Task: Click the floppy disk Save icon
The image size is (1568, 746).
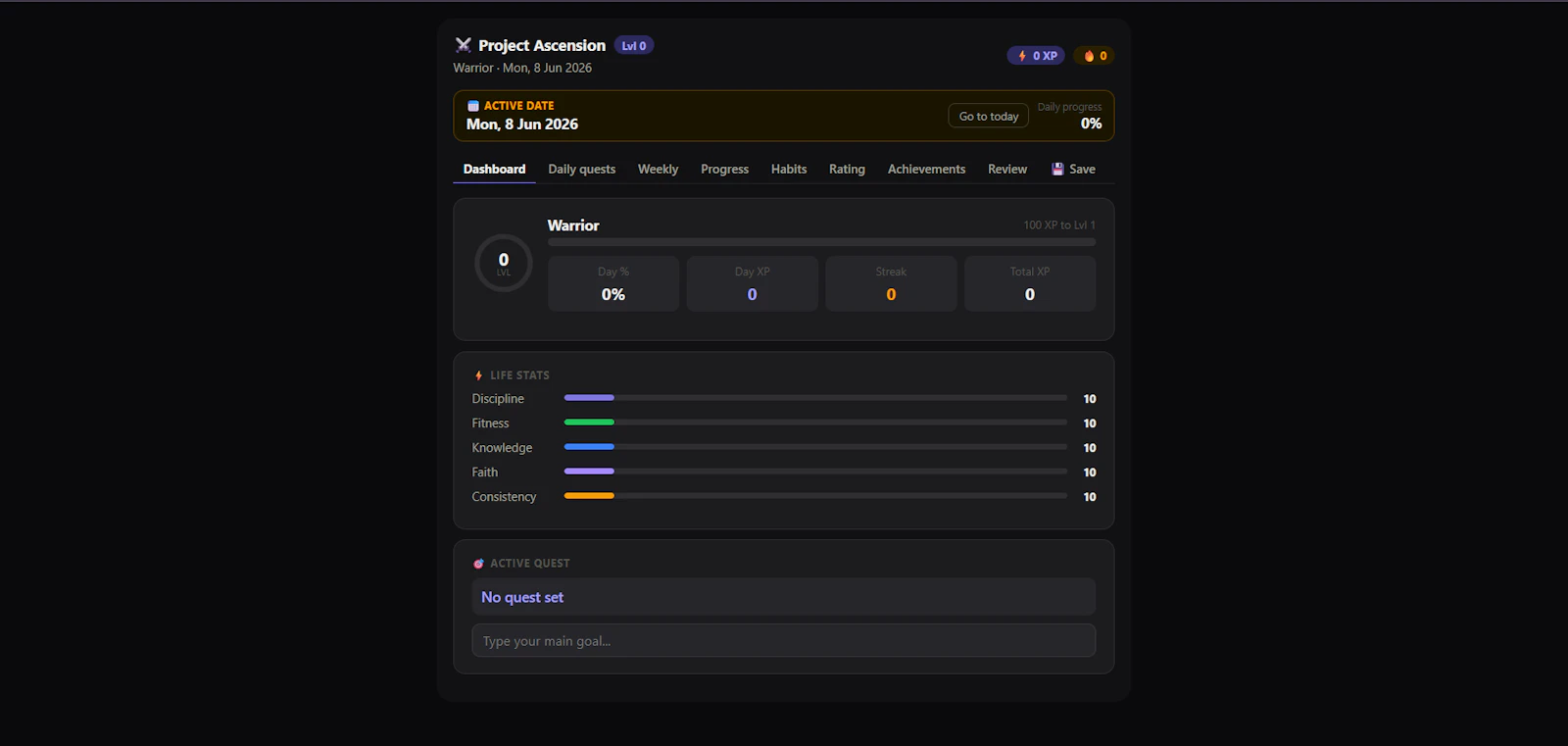Action: coord(1057,169)
